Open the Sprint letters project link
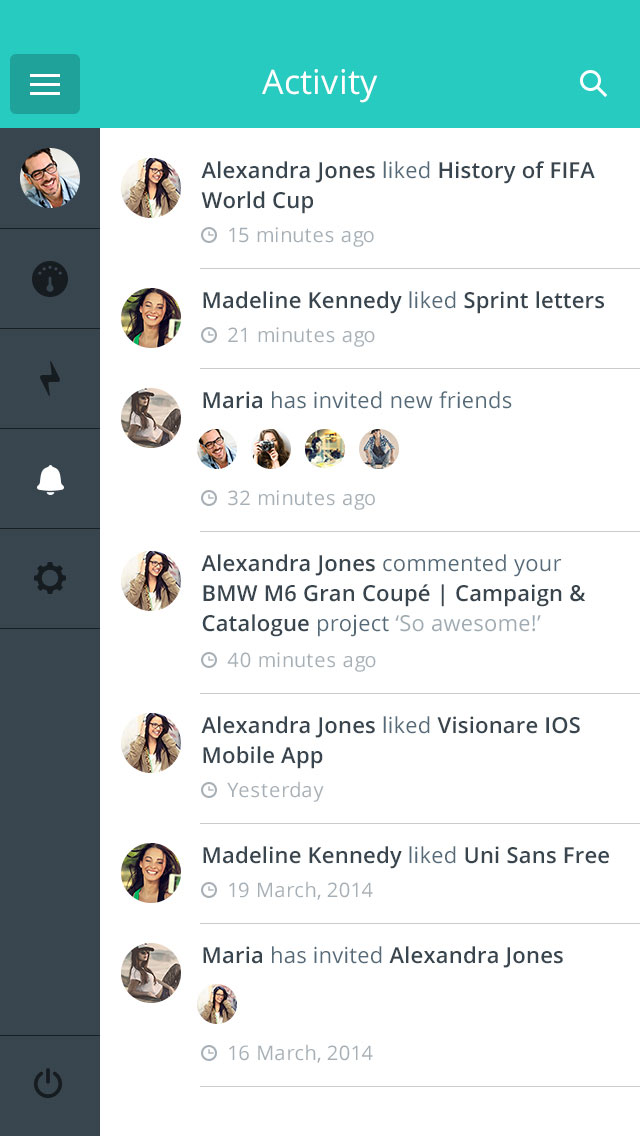The height and width of the screenshot is (1136, 640). pos(533,300)
